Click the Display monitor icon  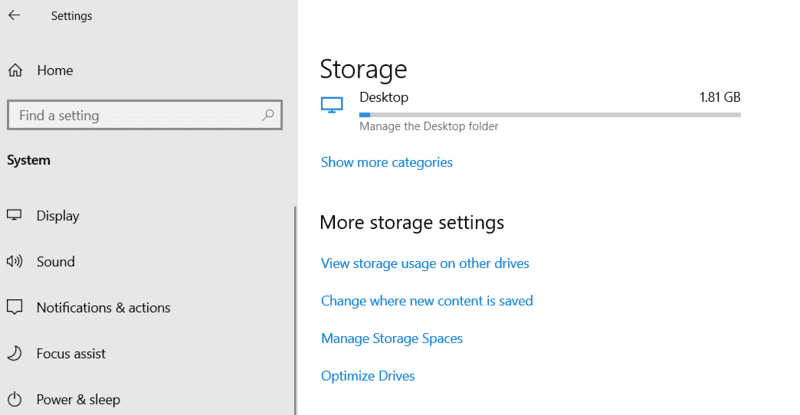(15, 216)
